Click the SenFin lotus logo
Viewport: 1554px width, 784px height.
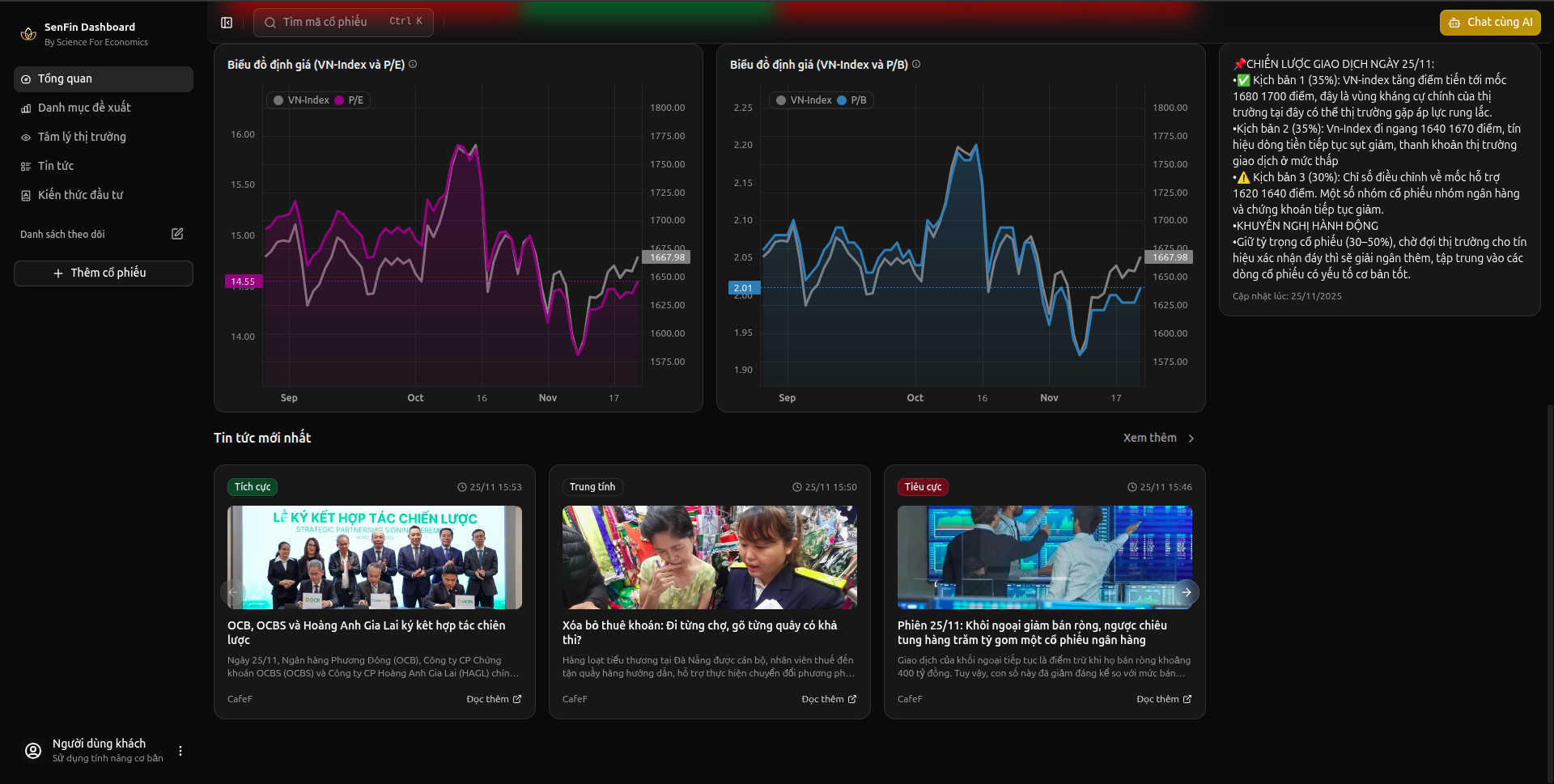click(28, 33)
